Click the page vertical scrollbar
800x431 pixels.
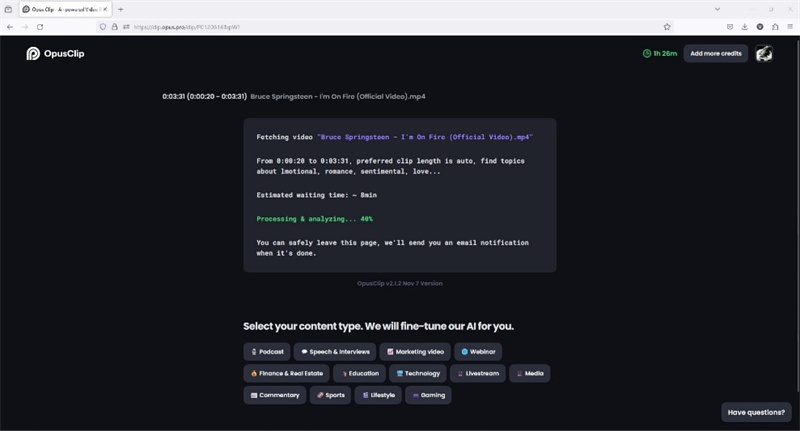[797, 214]
